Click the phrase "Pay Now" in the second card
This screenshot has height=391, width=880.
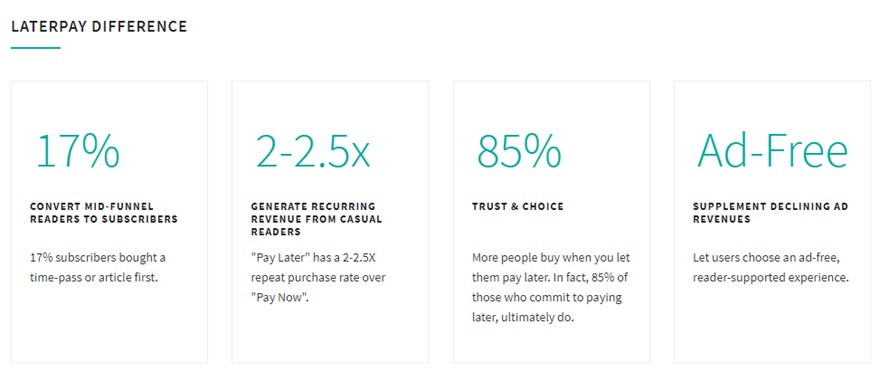pos(279,298)
